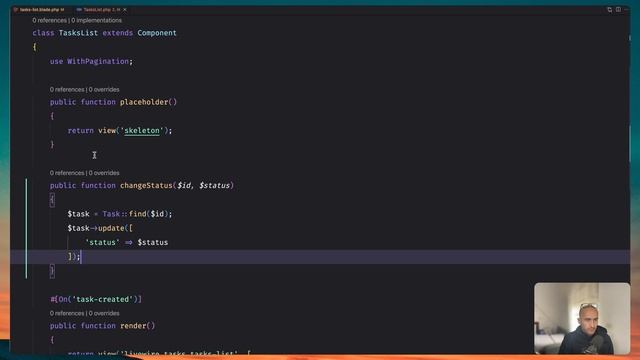The height and width of the screenshot is (360, 640).
Task: Open the editor More Actions menu
Action: [x=627, y=9]
